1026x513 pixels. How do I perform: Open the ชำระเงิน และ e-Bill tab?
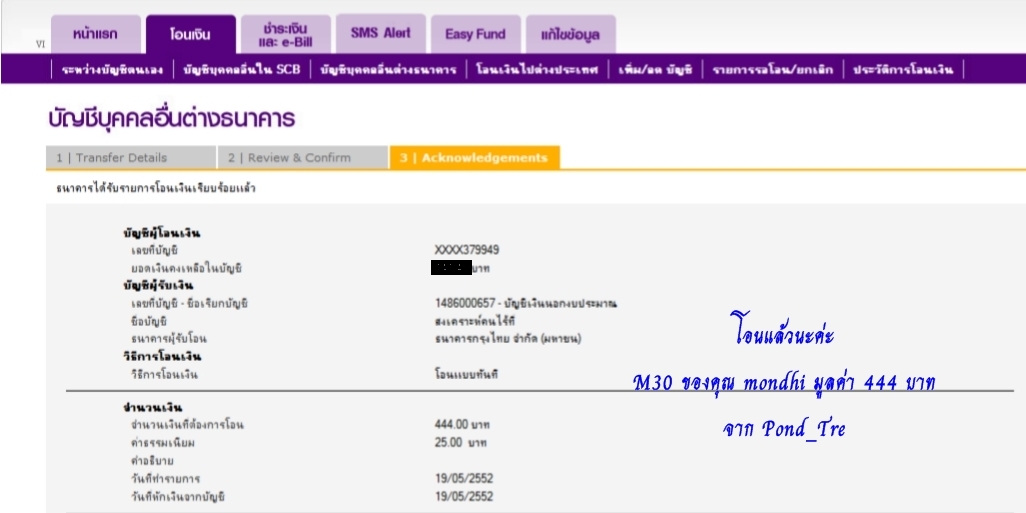pos(286,34)
